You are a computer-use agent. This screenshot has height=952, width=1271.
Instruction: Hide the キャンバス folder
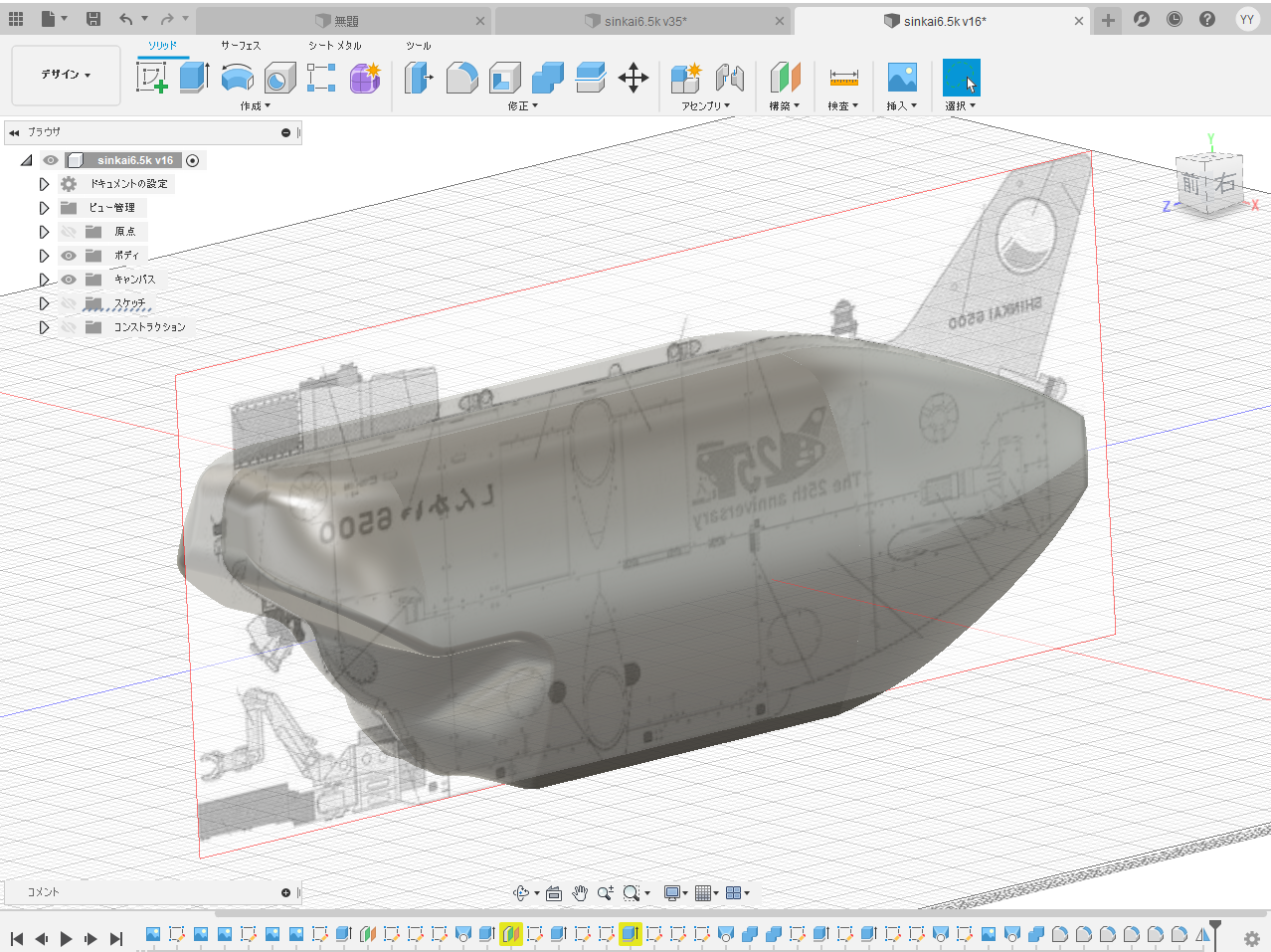point(69,280)
